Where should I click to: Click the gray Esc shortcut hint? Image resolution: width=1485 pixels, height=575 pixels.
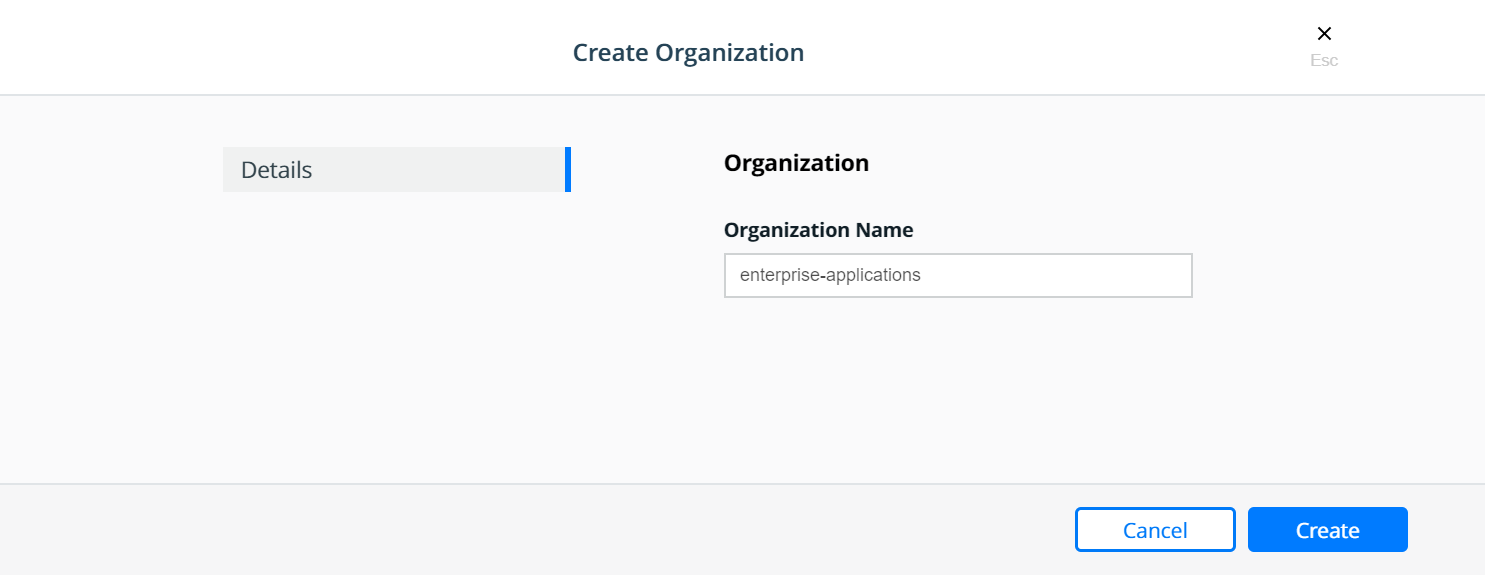[1324, 60]
